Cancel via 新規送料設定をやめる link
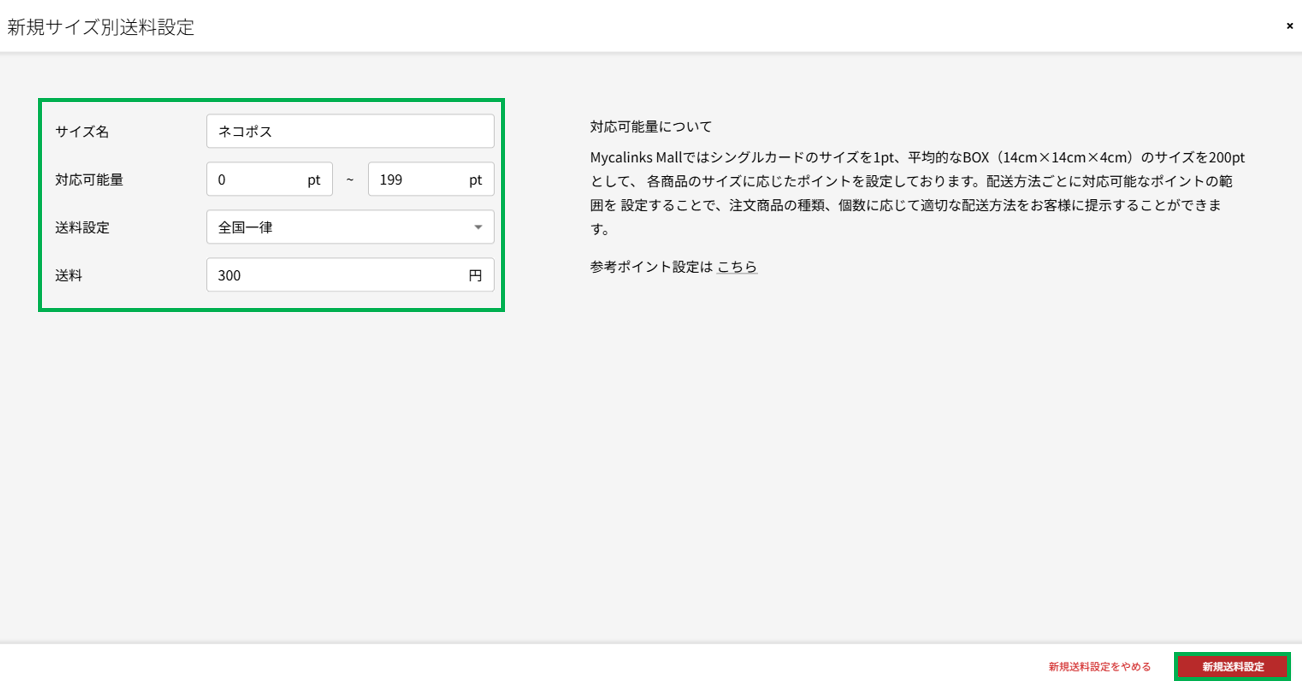 click(1099, 667)
